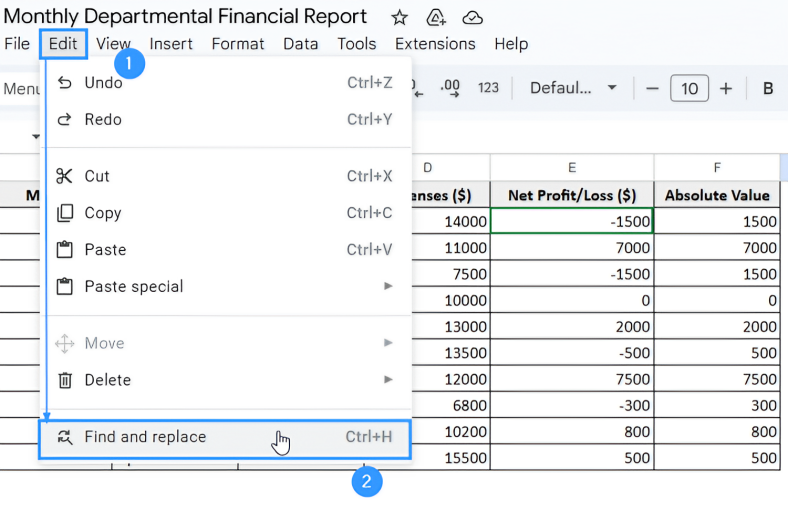
Task: Star the Monthly Departmental Financial Report document
Action: tap(399, 18)
